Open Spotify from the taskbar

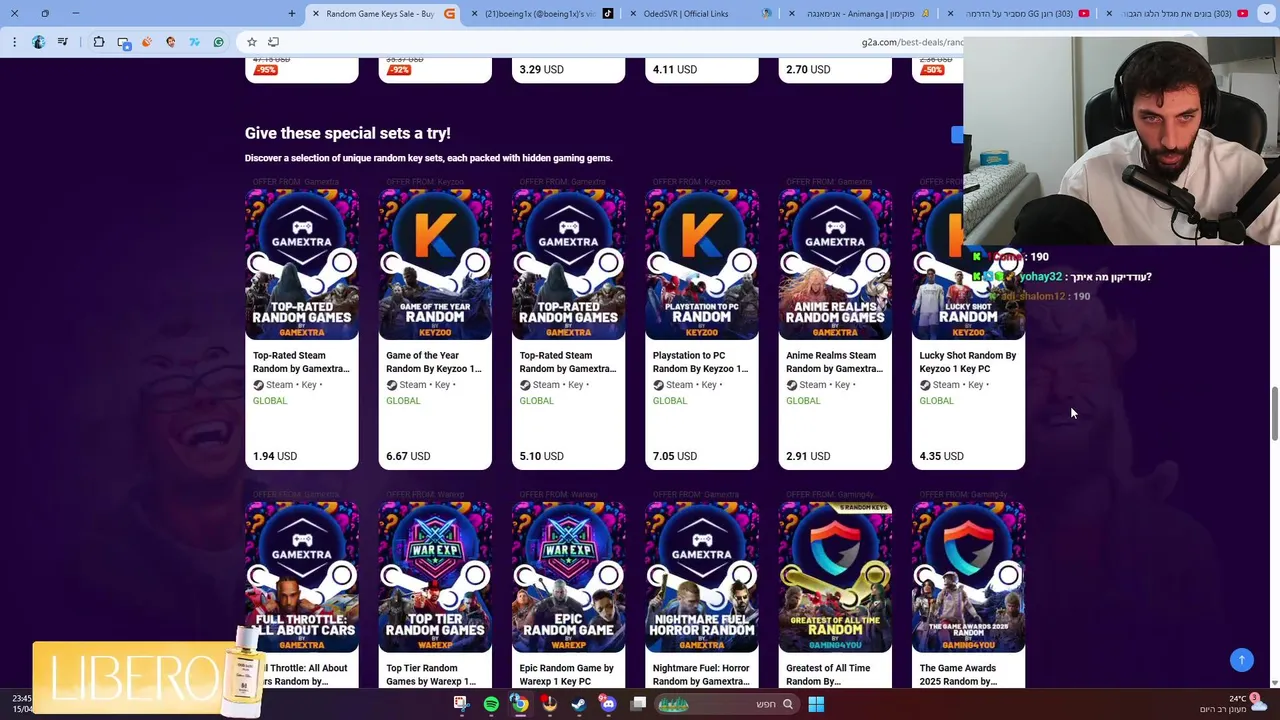coord(491,704)
